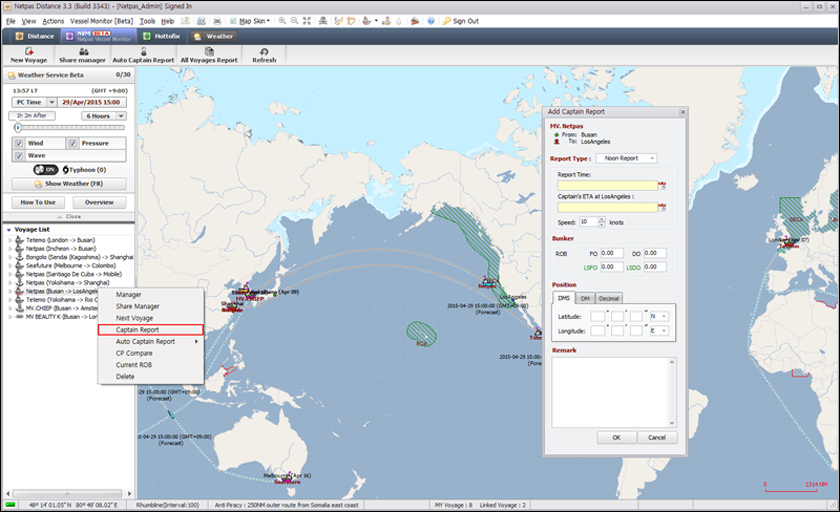Click the first toolbar icon after the Help menu

tap(185, 21)
